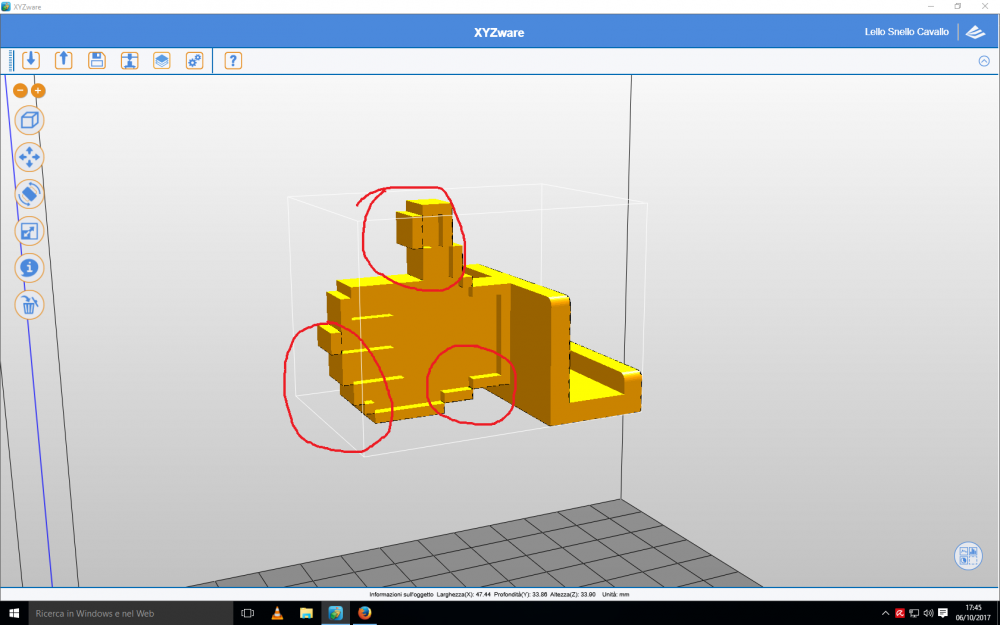1000x625 pixels.
Task: Click the layers stack toolbar icon
Action: tap(161, 60)
